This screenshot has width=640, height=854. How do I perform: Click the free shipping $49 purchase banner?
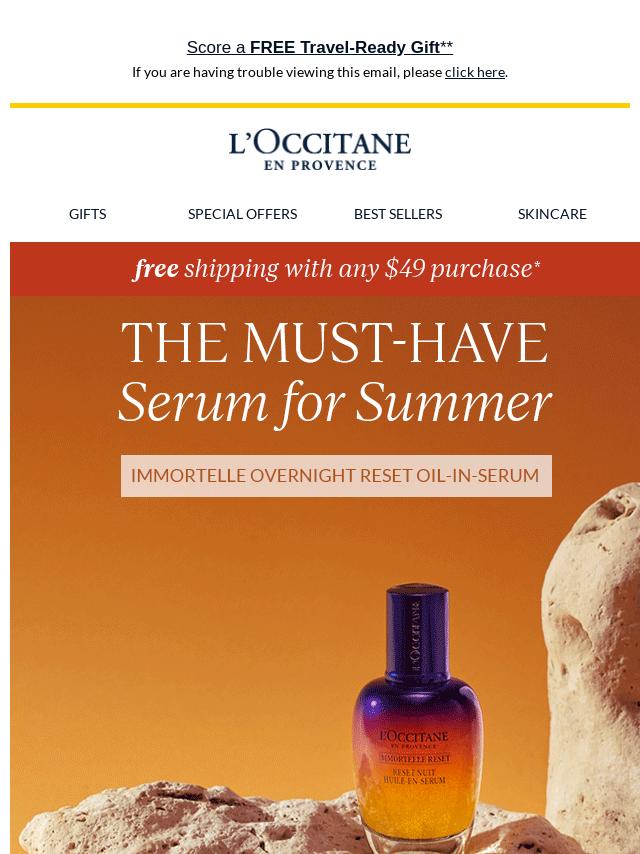325,269
